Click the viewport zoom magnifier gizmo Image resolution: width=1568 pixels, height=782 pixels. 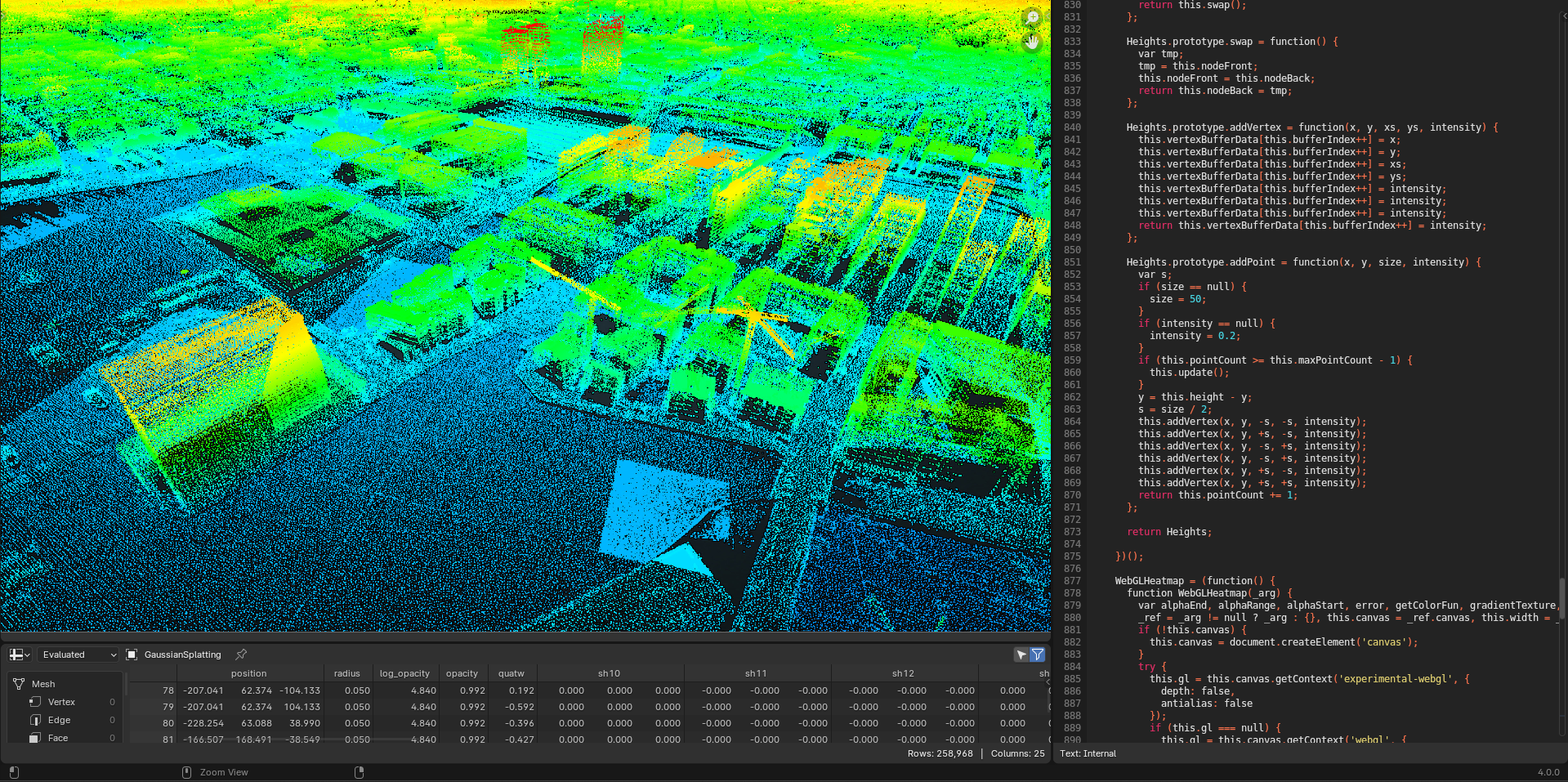tap(1032, 17)
